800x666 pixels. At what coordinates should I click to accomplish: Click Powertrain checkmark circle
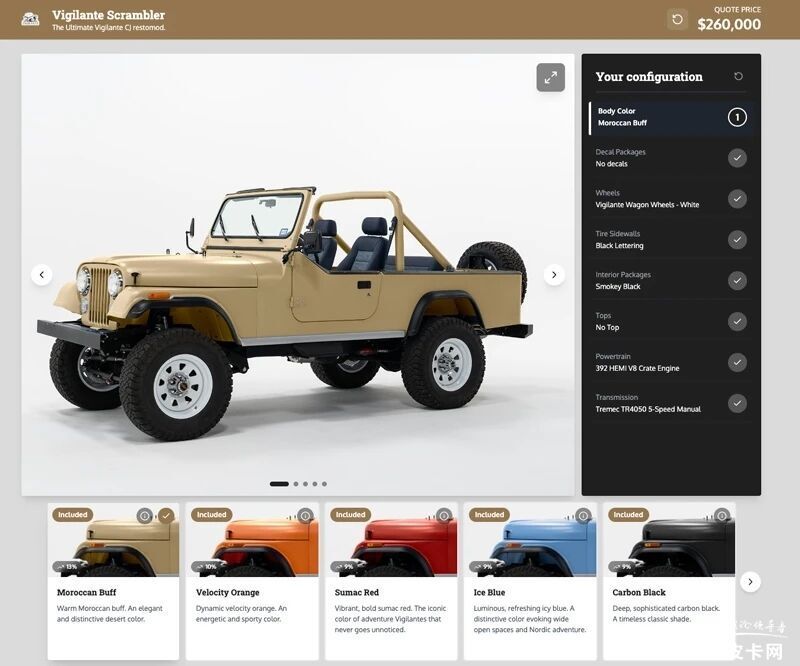coord(737,362)
